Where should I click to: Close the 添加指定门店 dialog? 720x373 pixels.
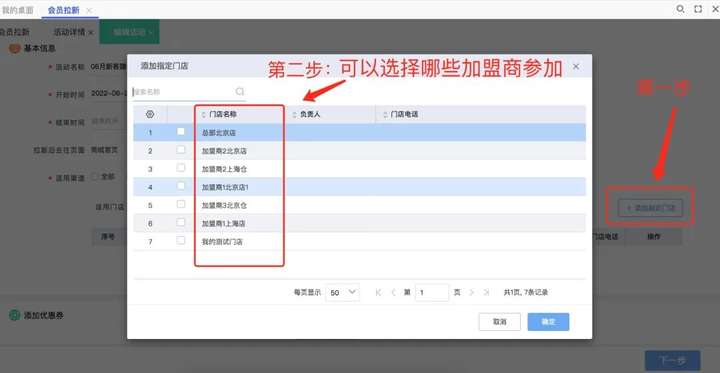pos(576,67)
